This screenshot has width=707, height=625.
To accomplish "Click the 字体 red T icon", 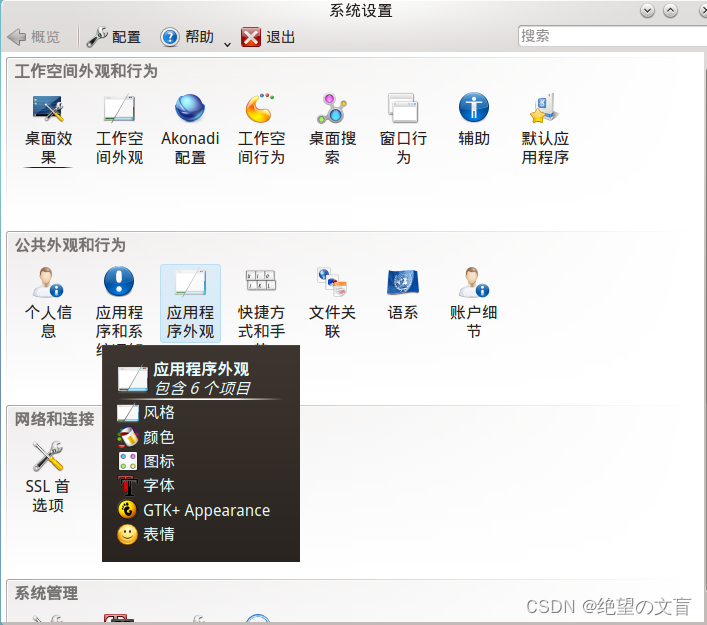I will click(128, 486).
